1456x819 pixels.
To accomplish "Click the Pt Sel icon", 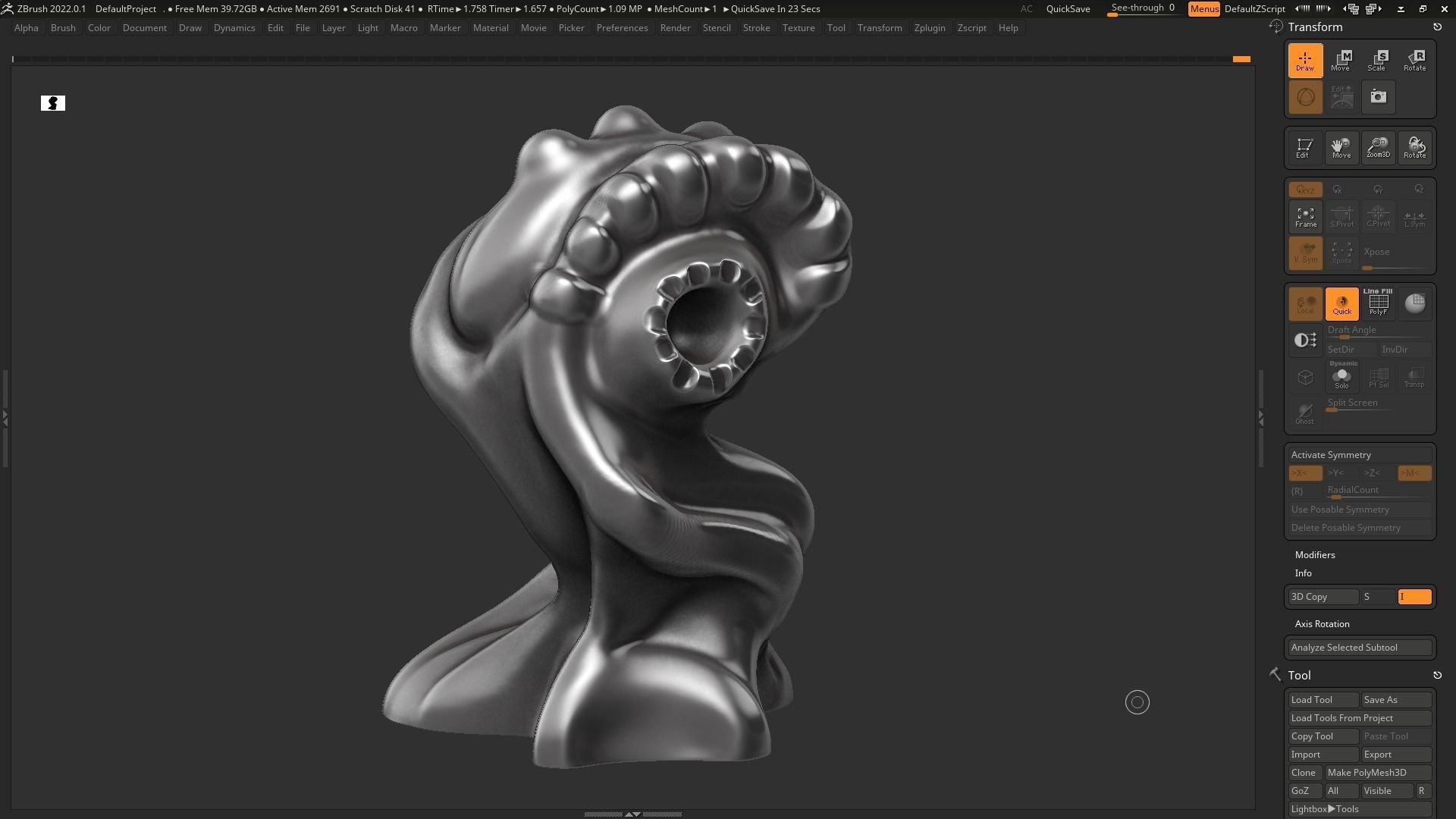I will pos(1378,376).
